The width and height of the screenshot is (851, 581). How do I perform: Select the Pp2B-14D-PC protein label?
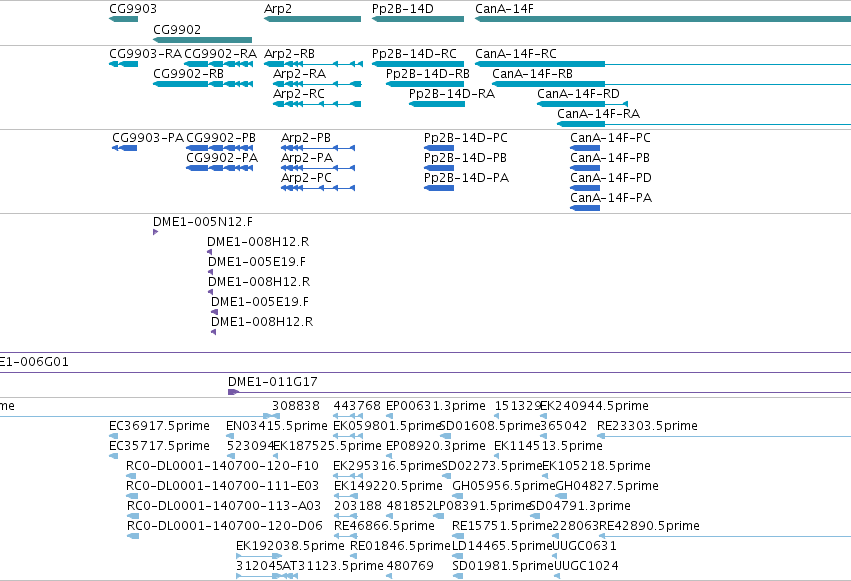click(x=466, y=138)
